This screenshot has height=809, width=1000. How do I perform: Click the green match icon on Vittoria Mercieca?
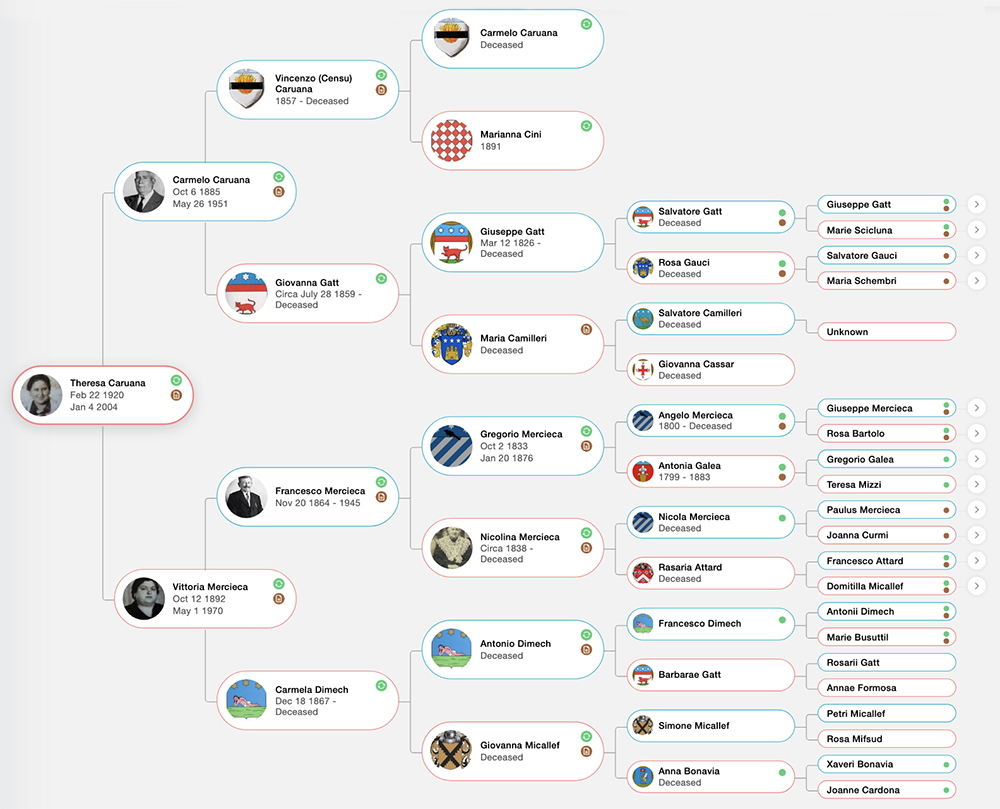tap(279, 582)
